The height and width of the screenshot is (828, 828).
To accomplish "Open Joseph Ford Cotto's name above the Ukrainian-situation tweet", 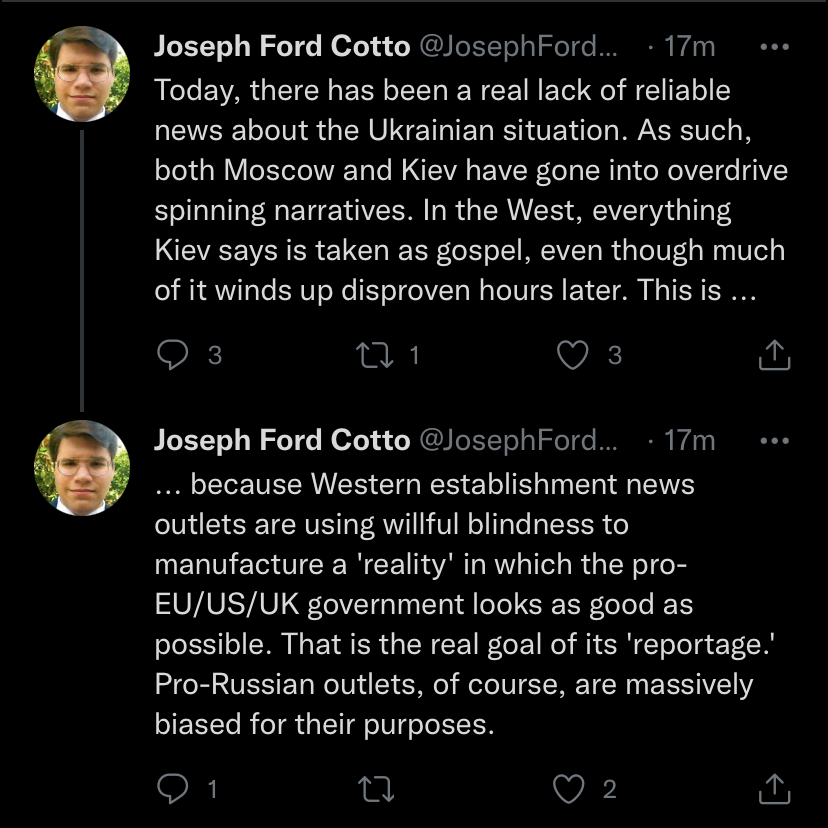I will pos(282,46).
